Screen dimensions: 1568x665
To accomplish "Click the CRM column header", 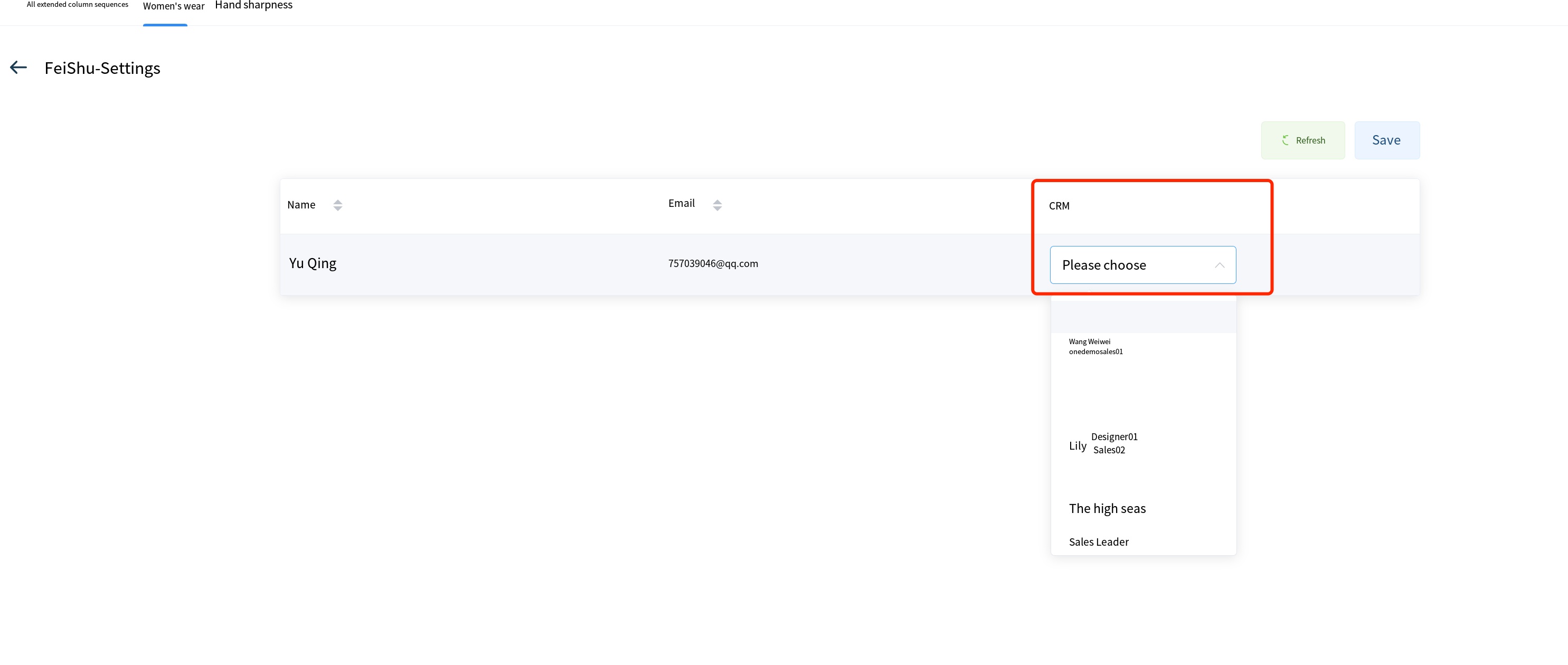I will 1059,206.
